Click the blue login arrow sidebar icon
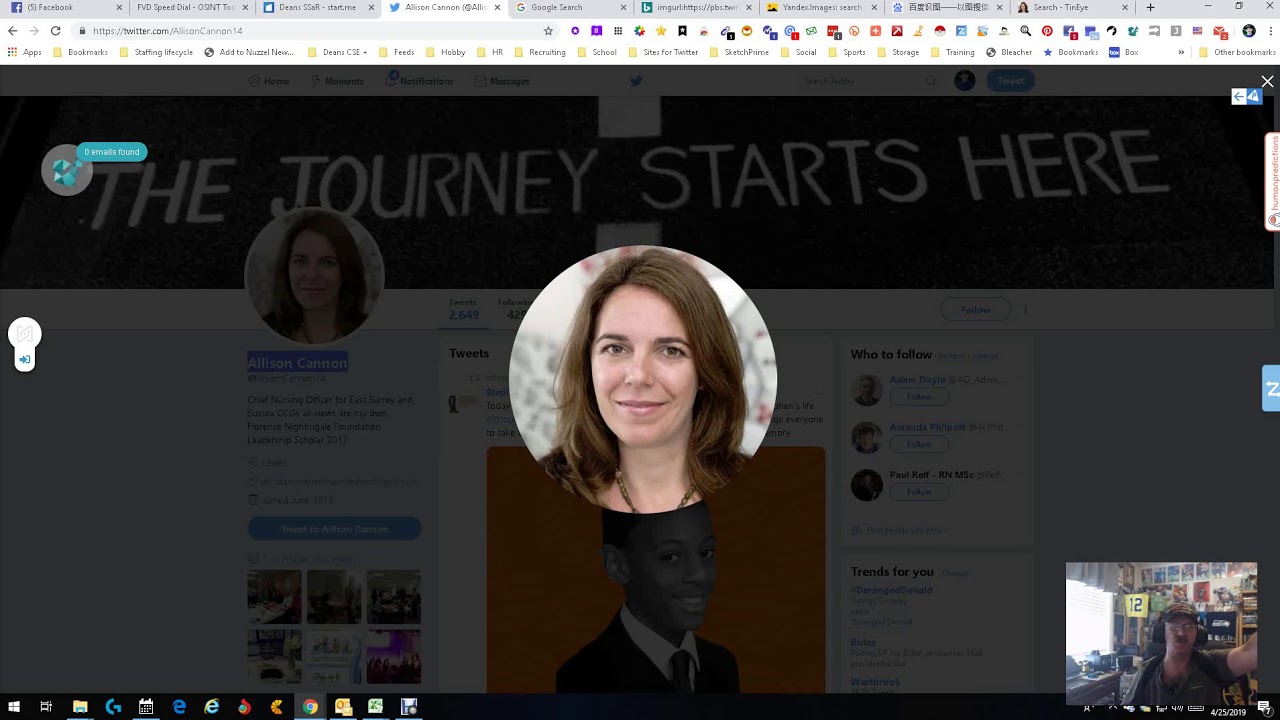Screen dimensions: 1280x720 pos(25,360)
